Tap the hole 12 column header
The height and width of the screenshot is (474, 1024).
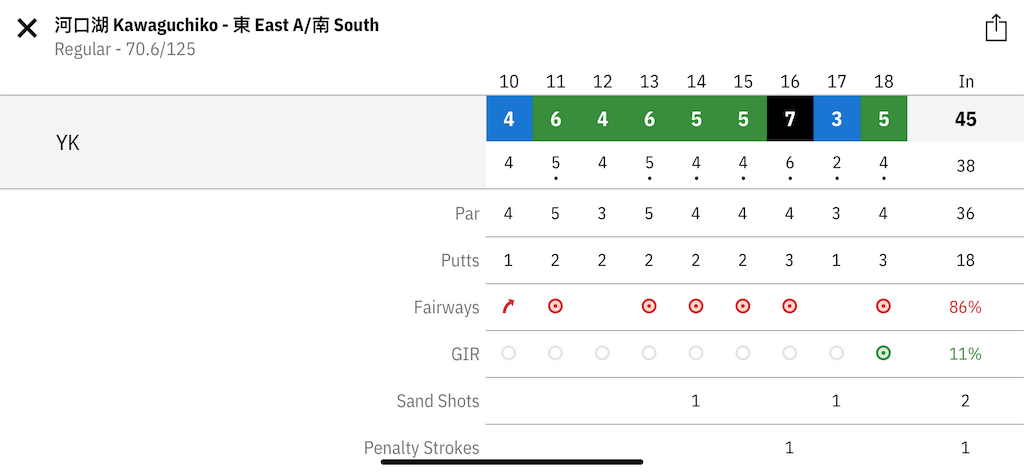pyautogui.click(x=602, y=81)
